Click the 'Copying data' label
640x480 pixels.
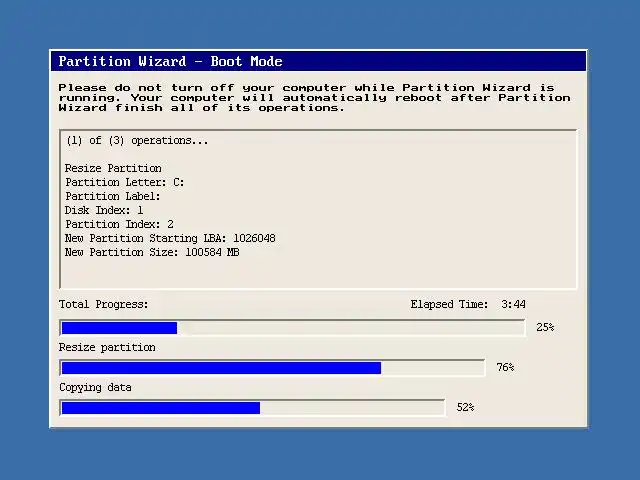click(x=95, y=387)
